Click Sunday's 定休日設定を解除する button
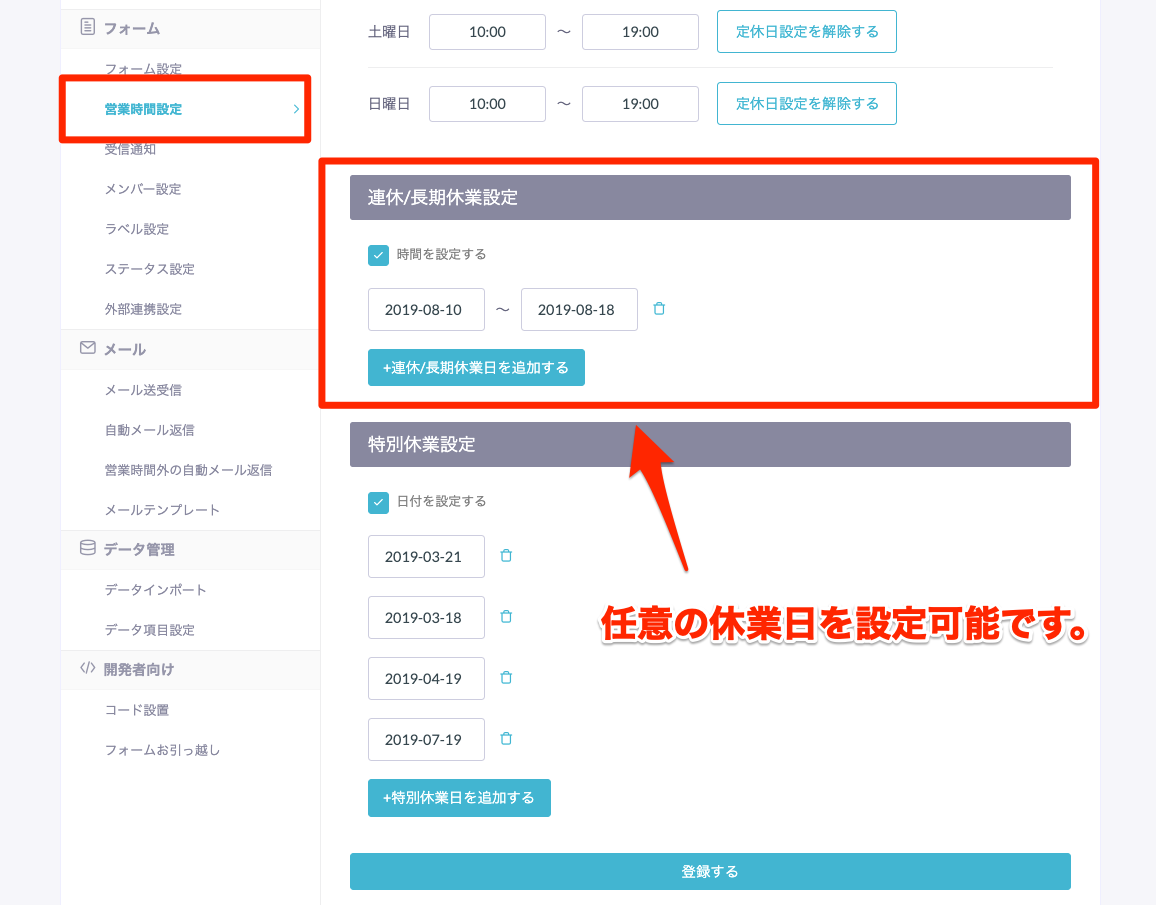This screenshot has width=1156, height=905. pyautogui.click(x=806, y=103)
